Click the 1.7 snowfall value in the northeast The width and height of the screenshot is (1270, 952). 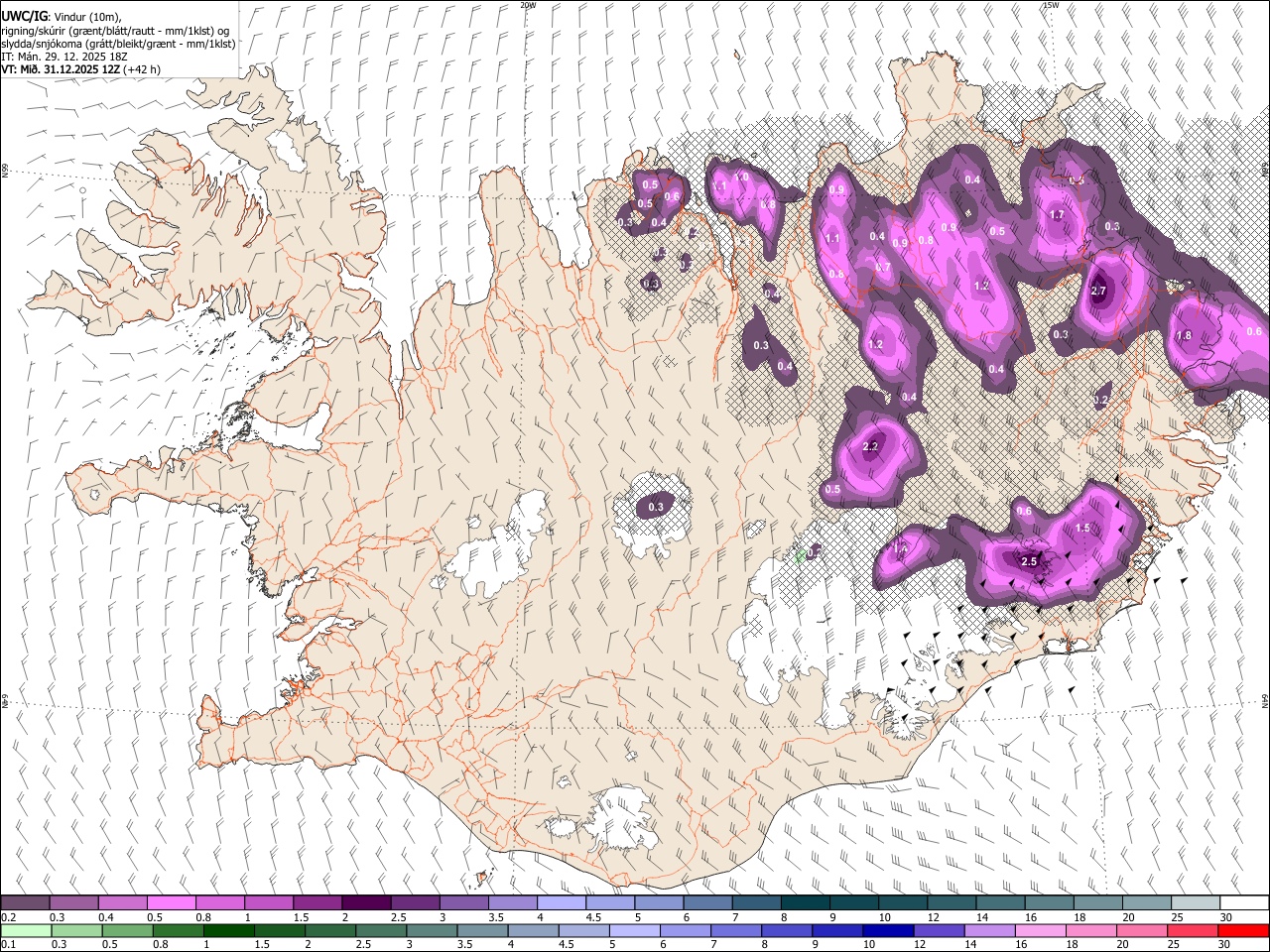coord(1057,215)
